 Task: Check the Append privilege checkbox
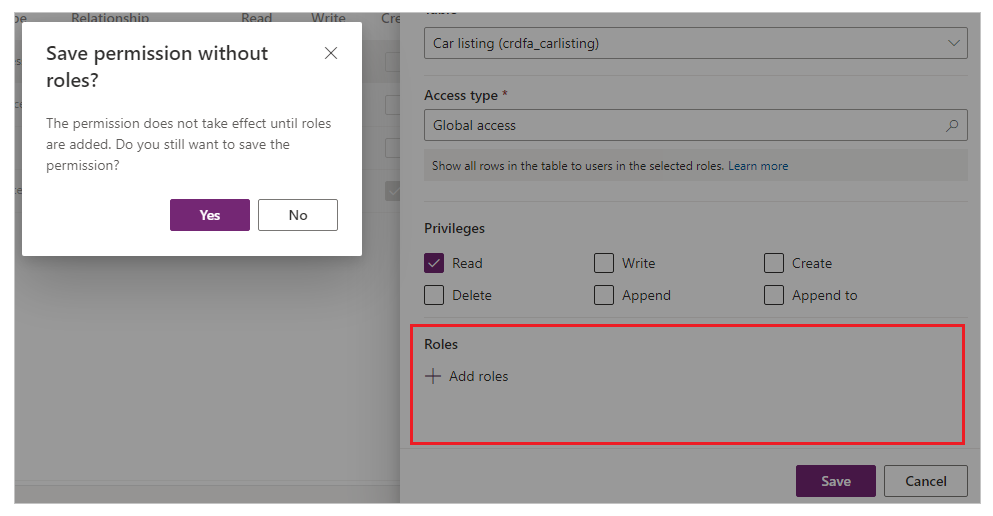coord(604,296)
